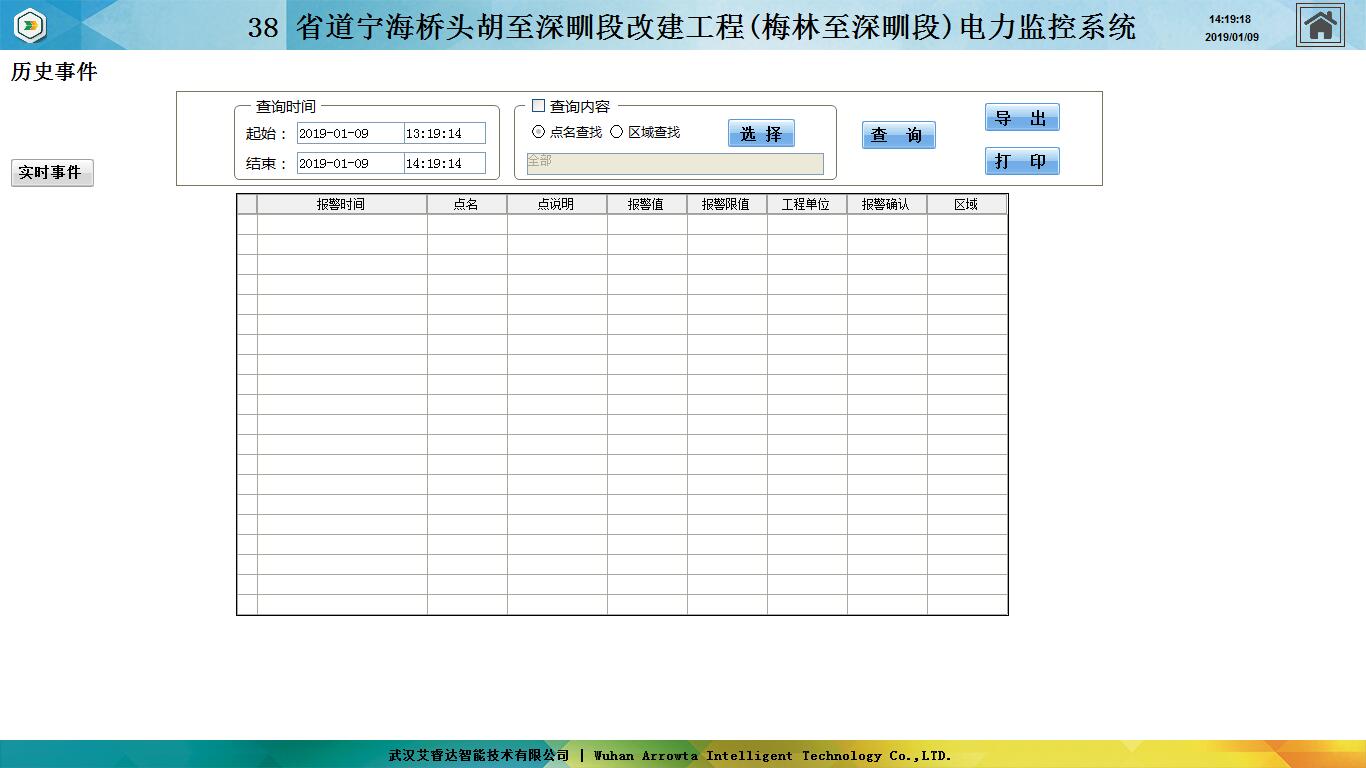Click the 报警确认 column header

pyautogui.click(x=886, y=204)
